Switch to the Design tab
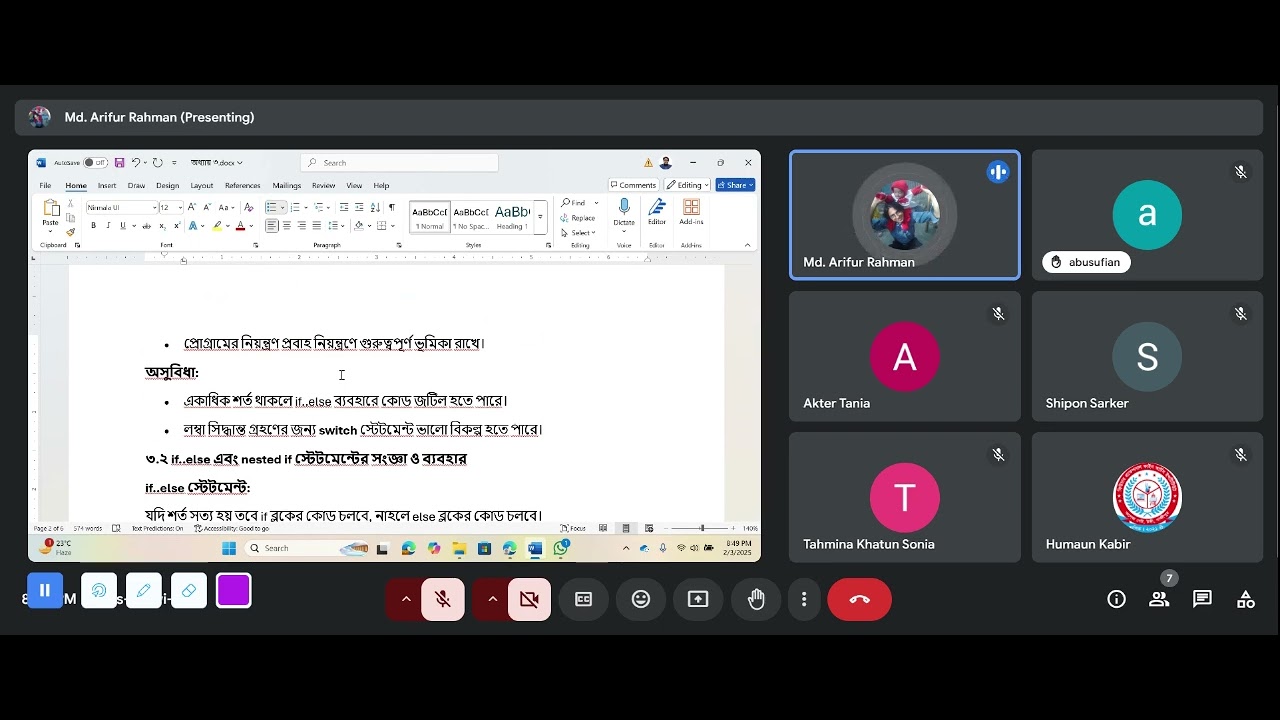 (167, 185)
